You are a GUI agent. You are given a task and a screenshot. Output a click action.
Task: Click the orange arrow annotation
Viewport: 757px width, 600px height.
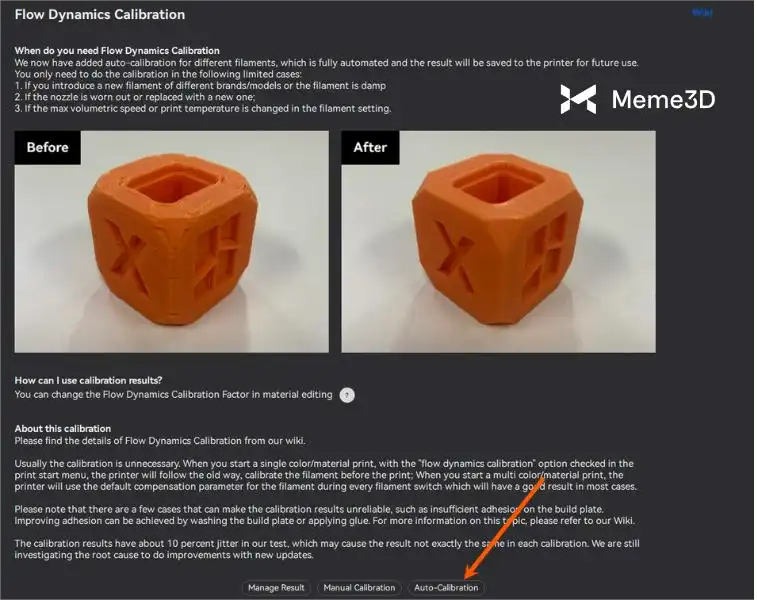(504, 527)
